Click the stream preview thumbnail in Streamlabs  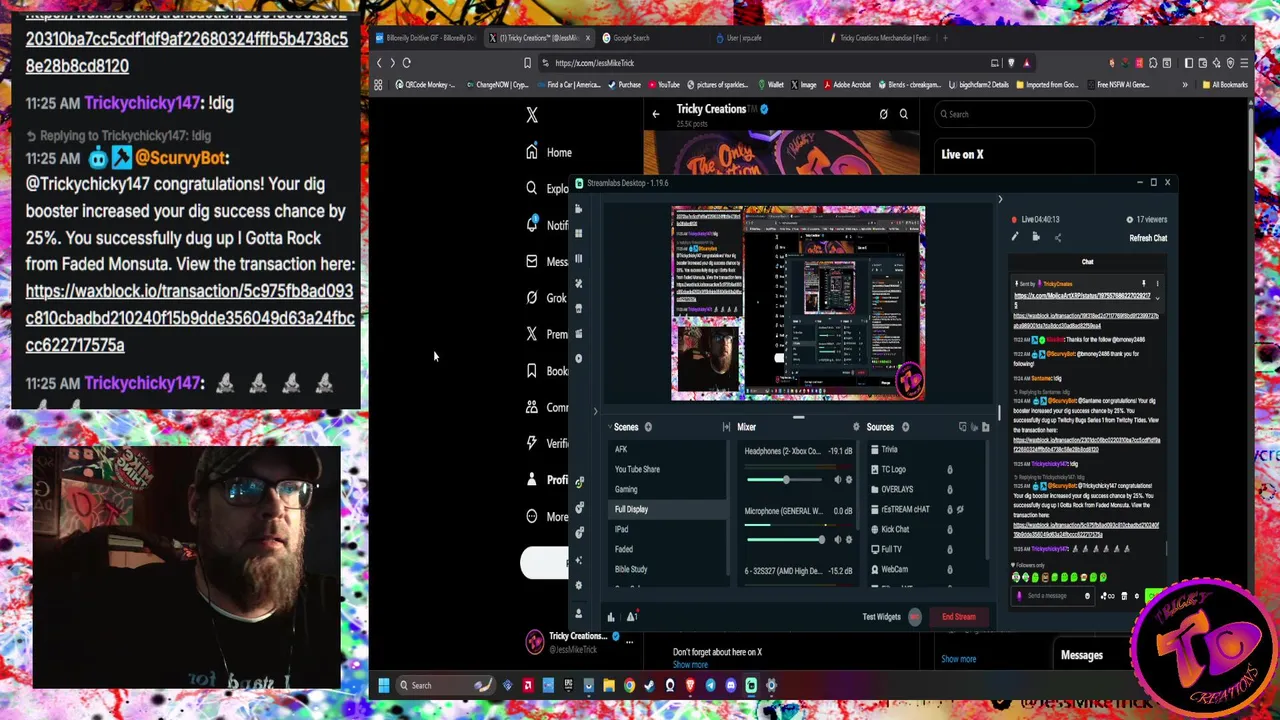[x=798, y=303]
